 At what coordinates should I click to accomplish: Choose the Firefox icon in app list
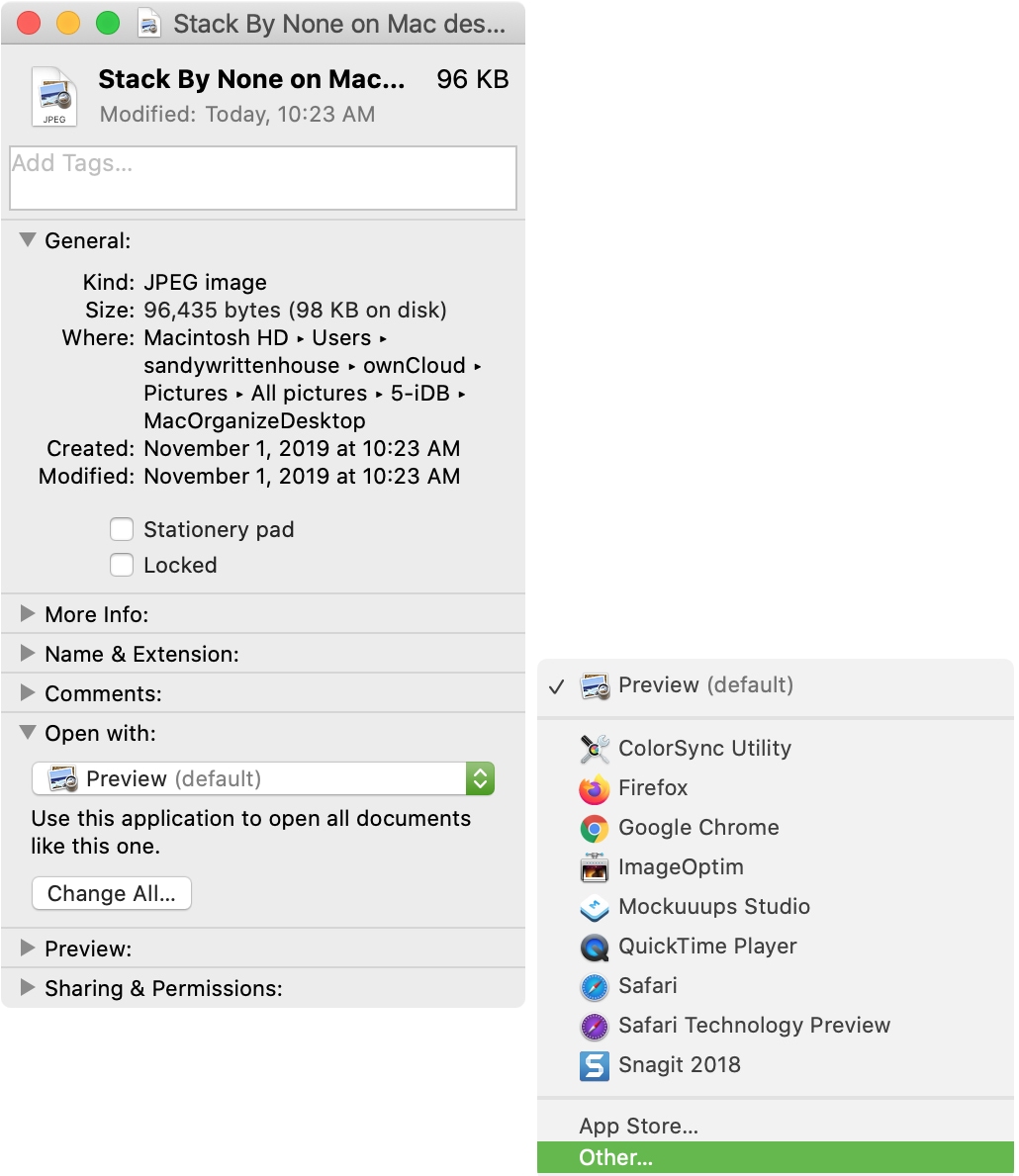595,788
